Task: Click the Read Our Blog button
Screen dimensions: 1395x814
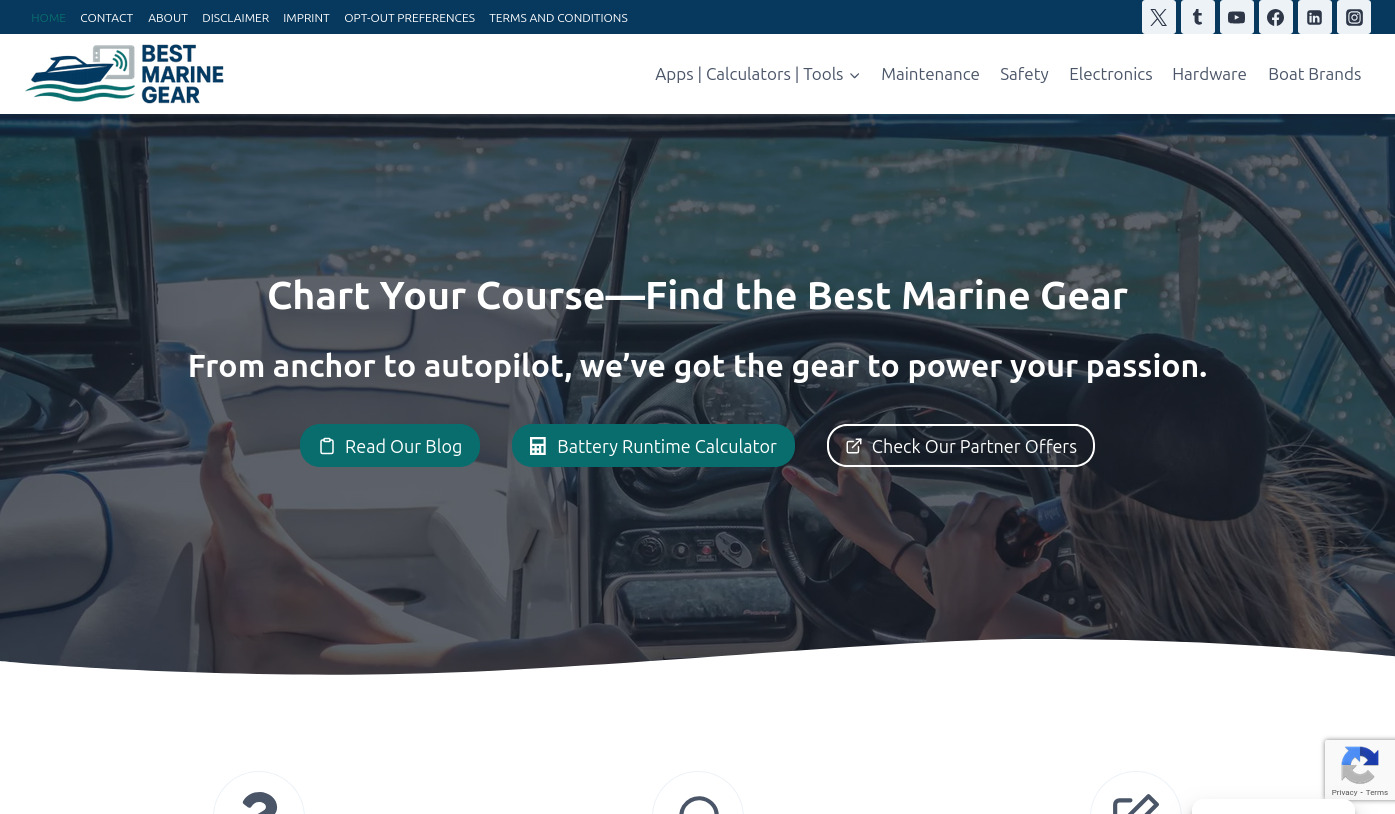Action: (x=390, y=446)
